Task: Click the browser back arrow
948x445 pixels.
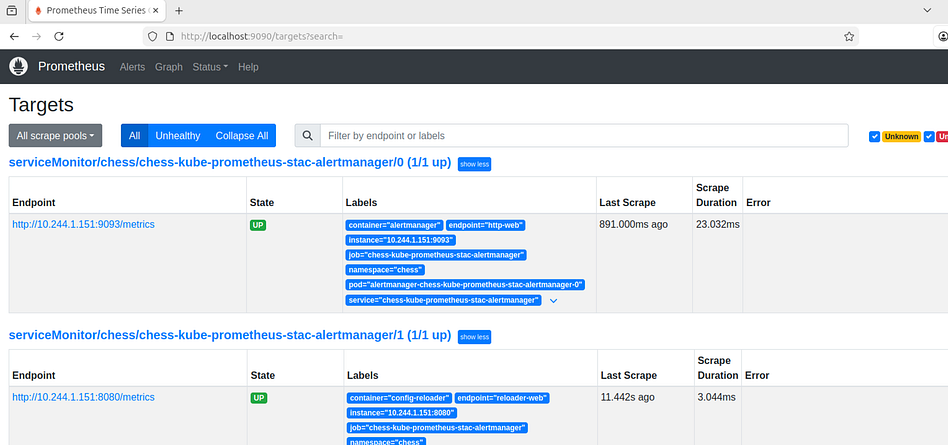Action: coord(15,36)
